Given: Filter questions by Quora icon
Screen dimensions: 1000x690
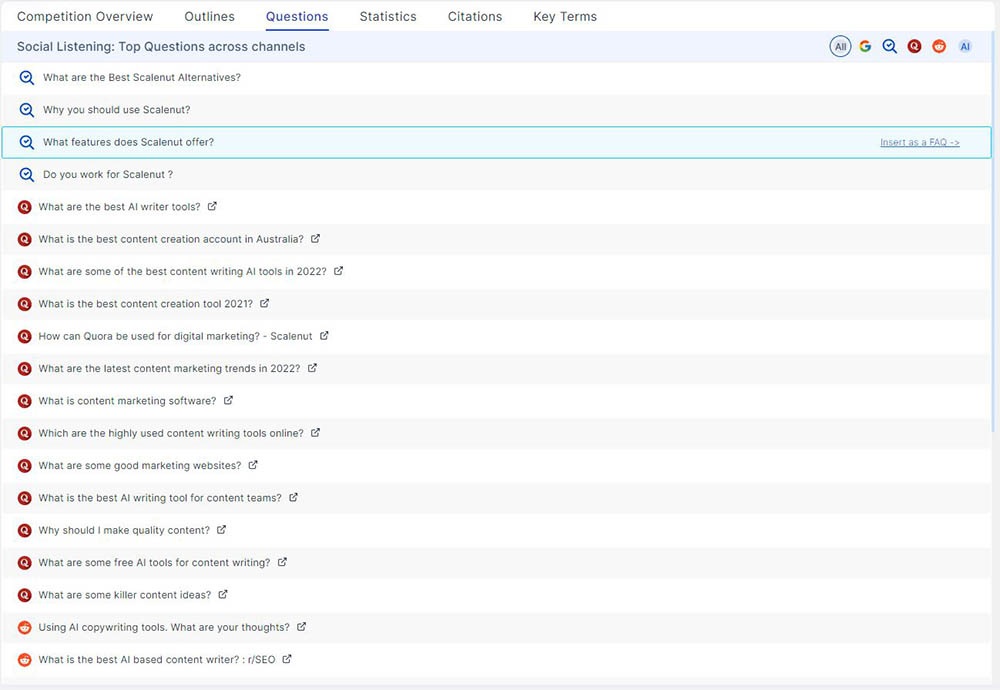Looking at the screenshot, I should point(914,46).
